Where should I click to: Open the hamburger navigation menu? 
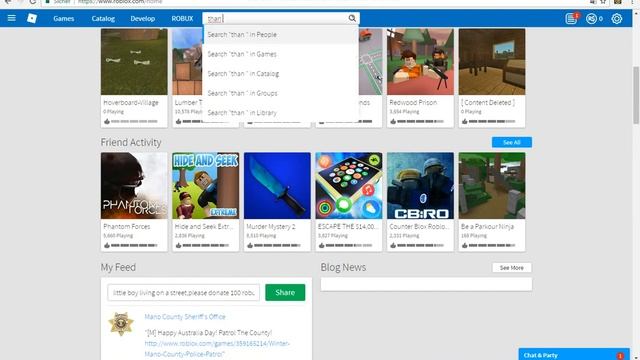point(11,18)
